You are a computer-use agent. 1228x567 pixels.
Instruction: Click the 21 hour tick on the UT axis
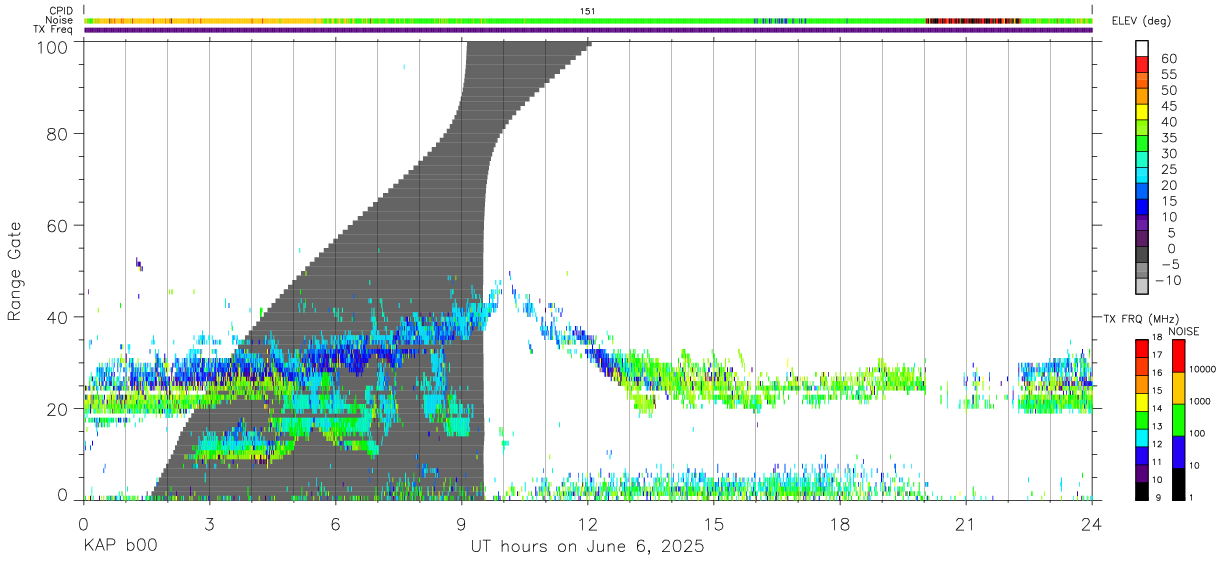pos(966,523)
